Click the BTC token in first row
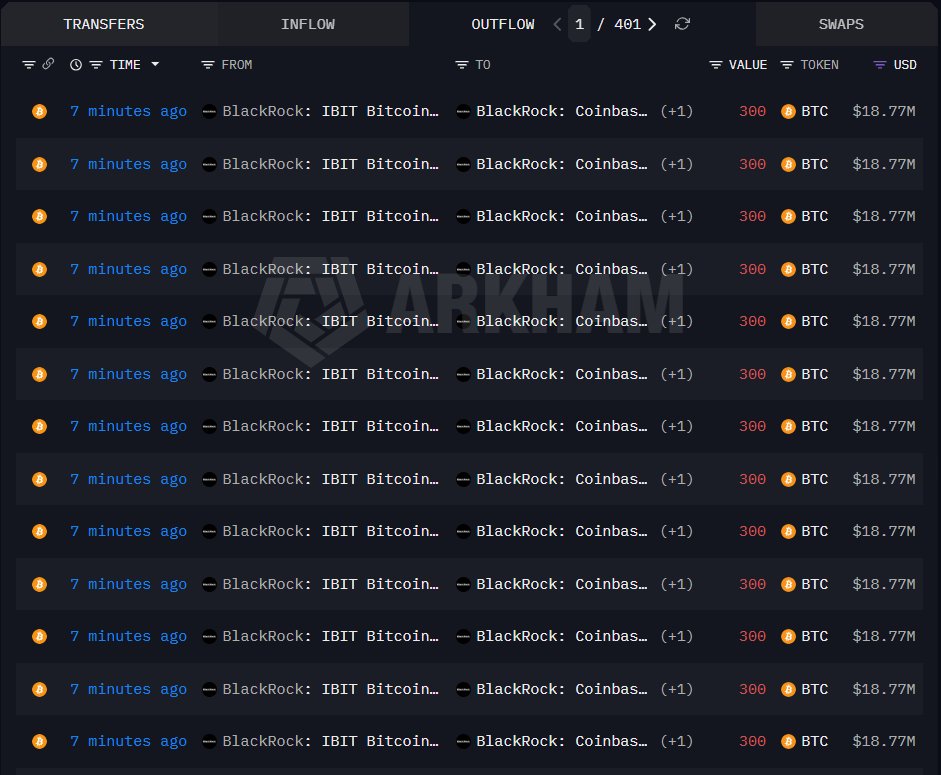This screenshot has width=941, height=775. pyautogui.click(x=805, y=111)
